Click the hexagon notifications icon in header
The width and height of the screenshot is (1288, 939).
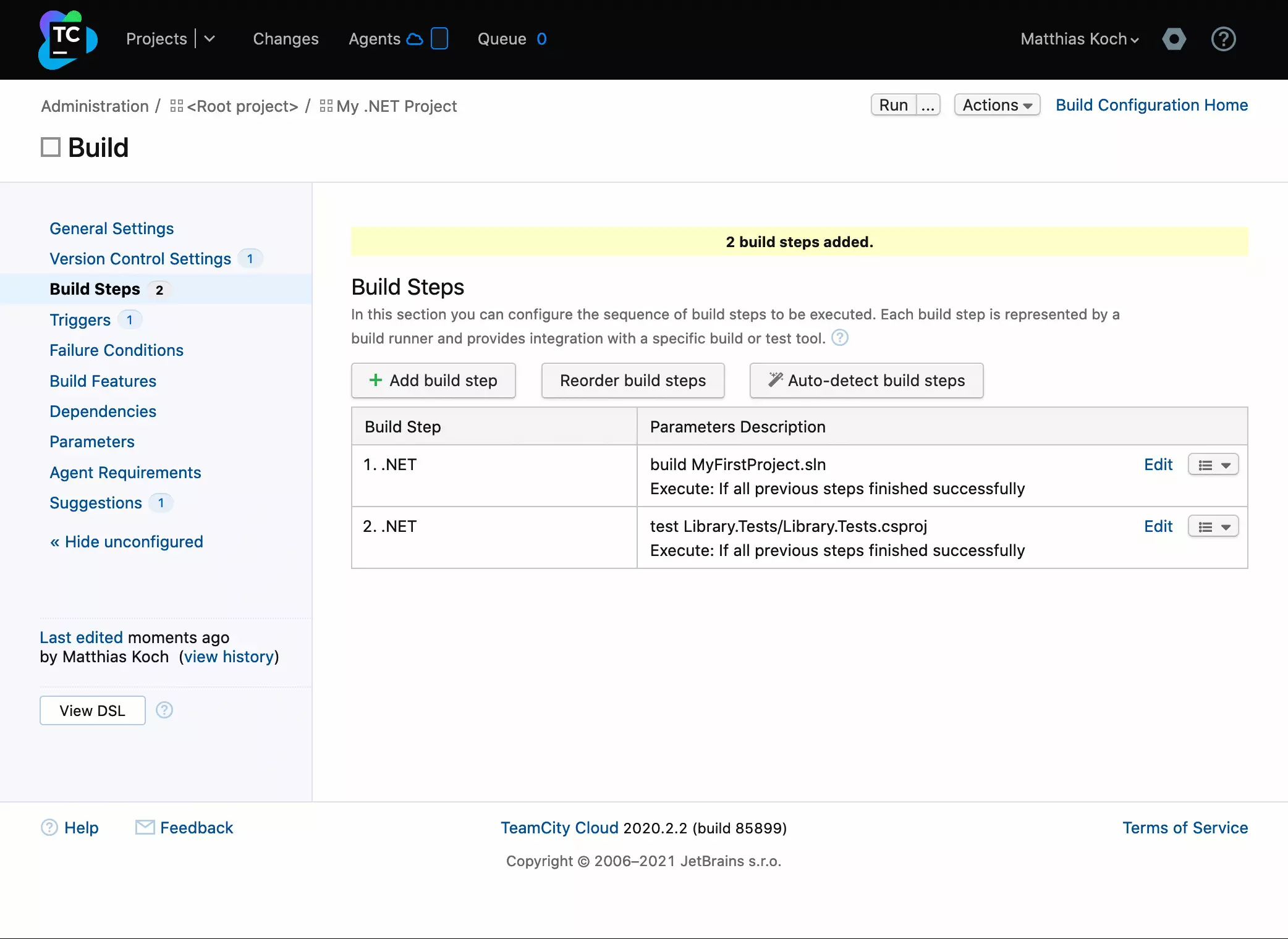pos(1174,39)
